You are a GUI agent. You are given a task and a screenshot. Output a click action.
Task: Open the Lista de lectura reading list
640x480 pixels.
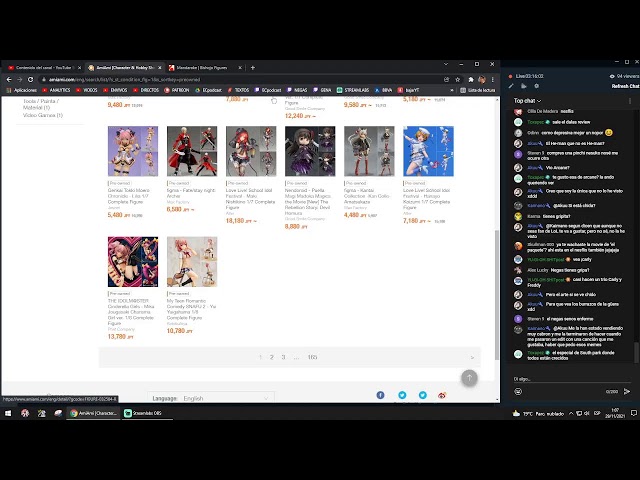pyautogui.click(x=478, y=90)
